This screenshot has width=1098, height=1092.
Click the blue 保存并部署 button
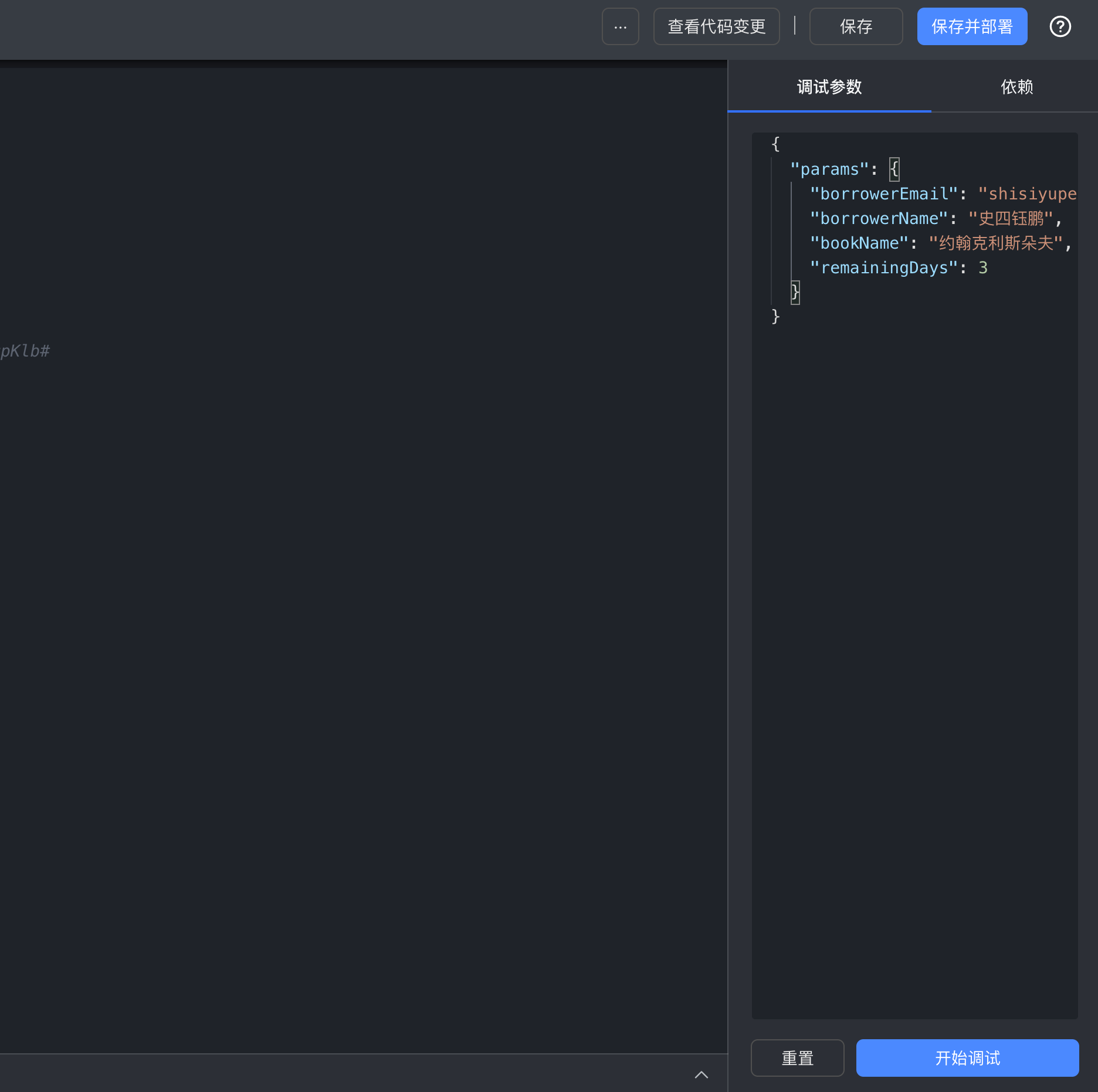coord(972,27)
